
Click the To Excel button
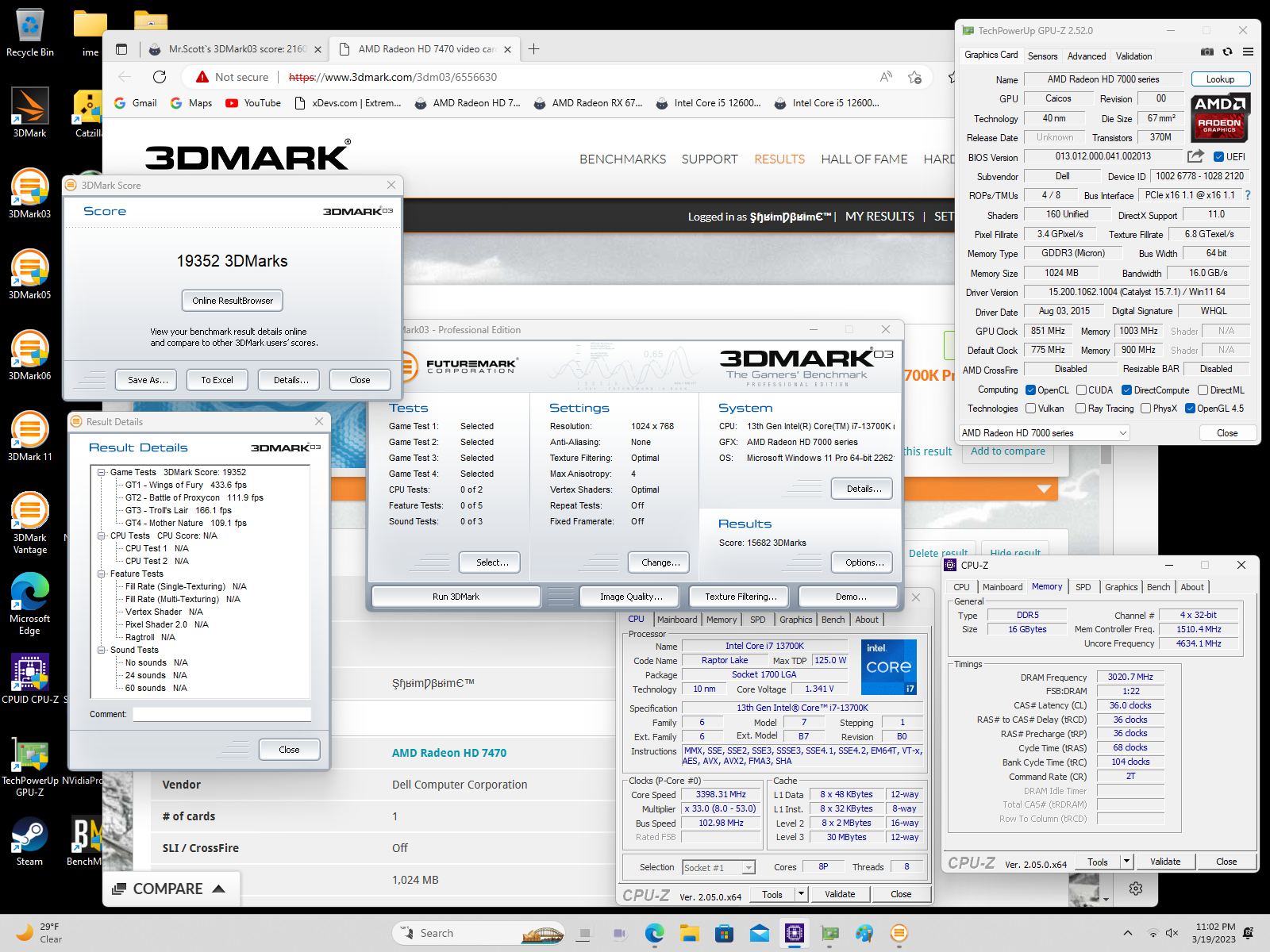pyautogui.click(x=217, y=380)
